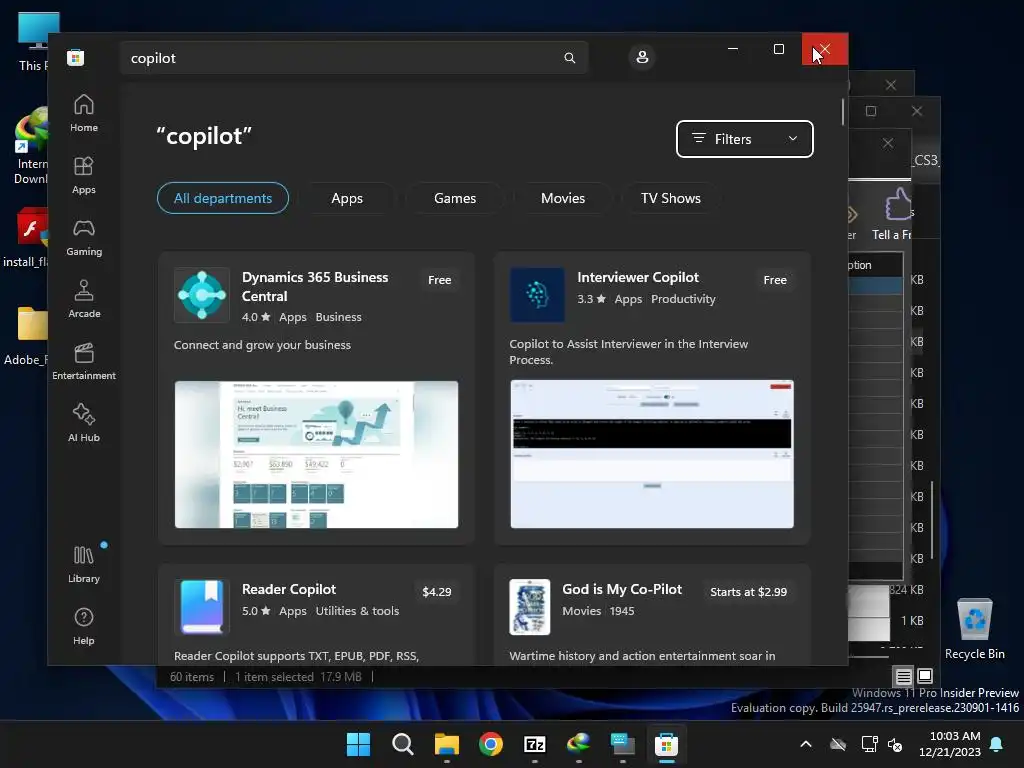Screen dimensions: 1024x768
Task: Open Entertainment in the Store sidebar
Action: (x=84, y=361)
